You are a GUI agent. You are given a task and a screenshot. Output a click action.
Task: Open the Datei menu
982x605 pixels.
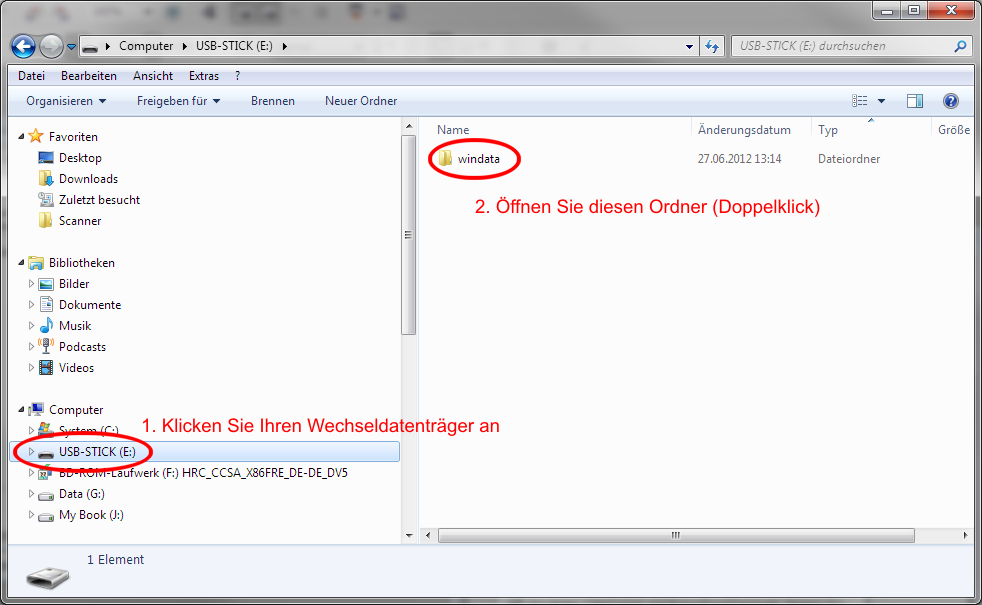click(x=31, y=76)
